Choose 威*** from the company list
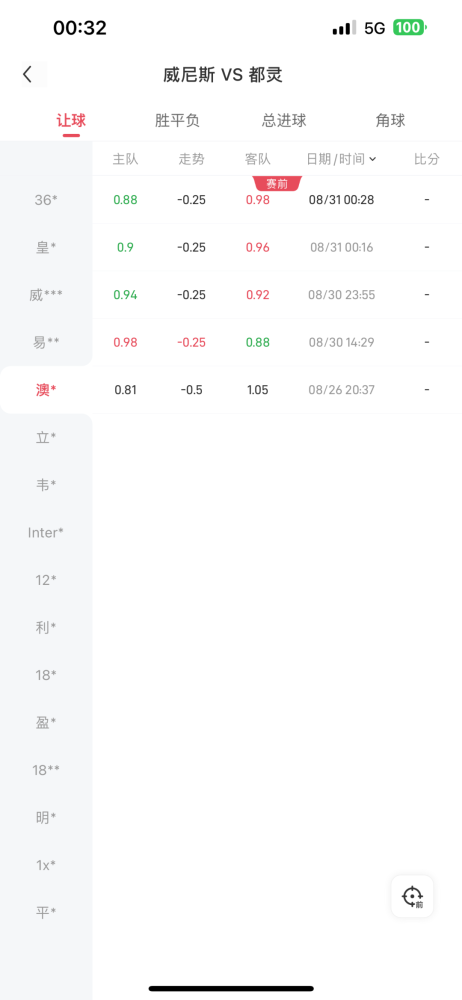Screen dimensions: 462x1000 click(x=46, y=295)
